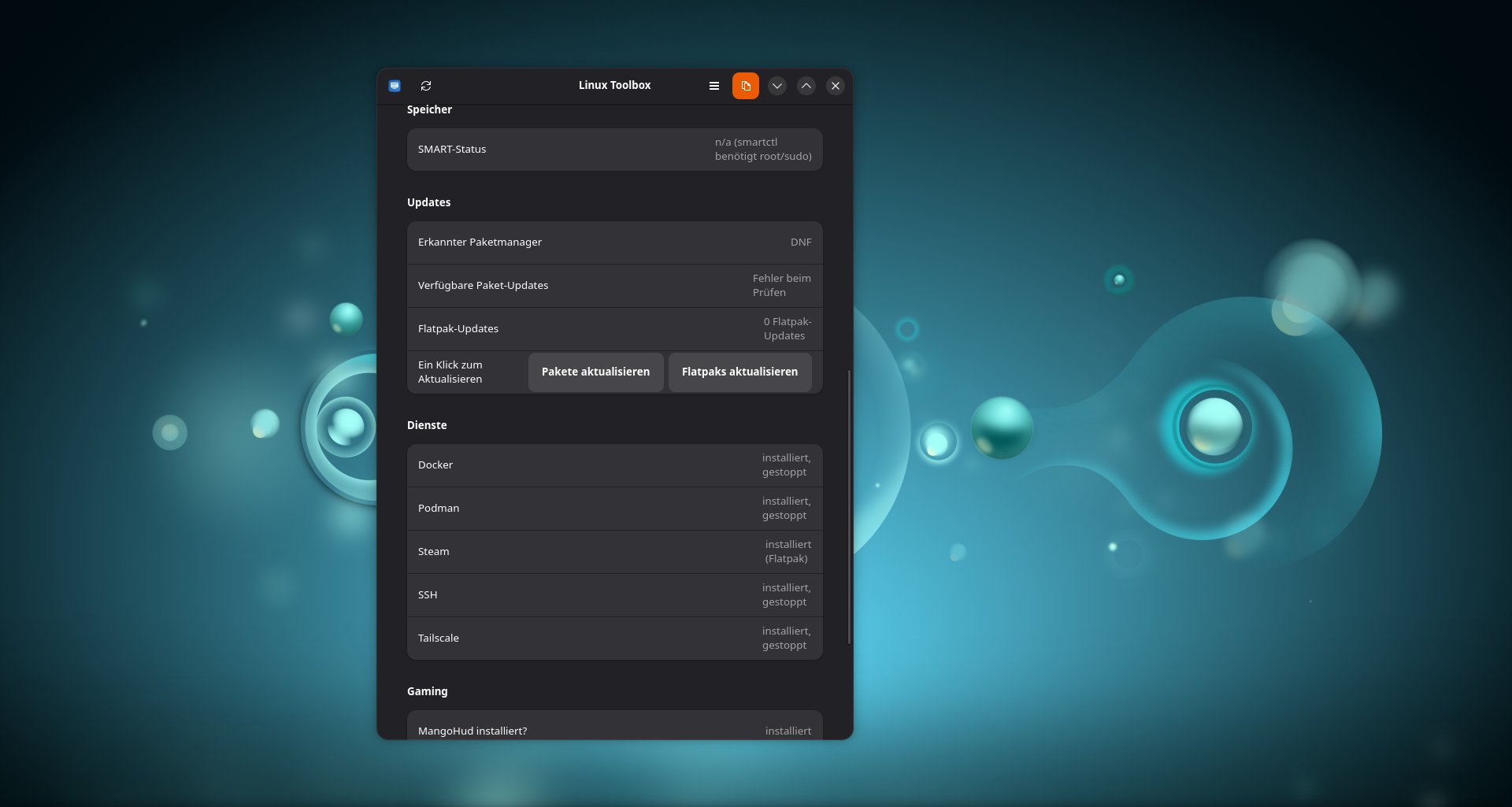1512x807 pixels.
Task: Click Flatpaks aktualisieren button
Action: tap(740, 372)
